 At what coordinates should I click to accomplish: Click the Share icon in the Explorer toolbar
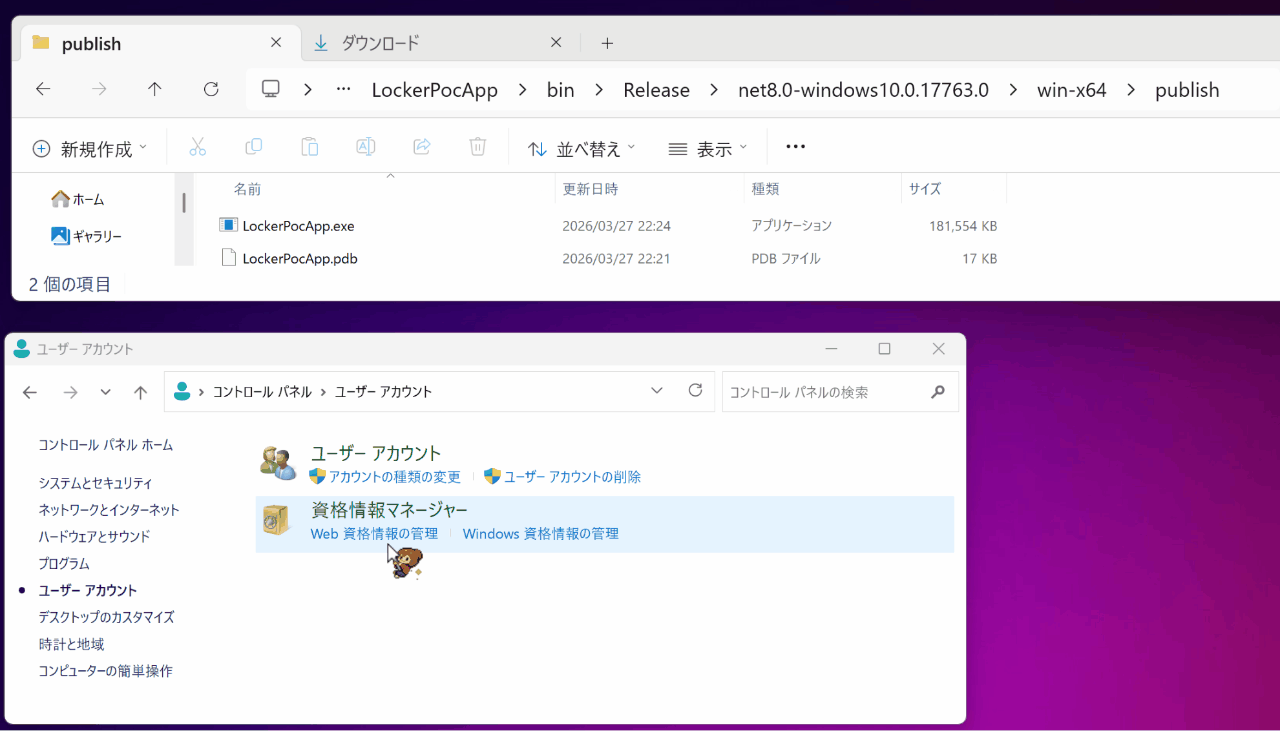(x=421, y=146)
